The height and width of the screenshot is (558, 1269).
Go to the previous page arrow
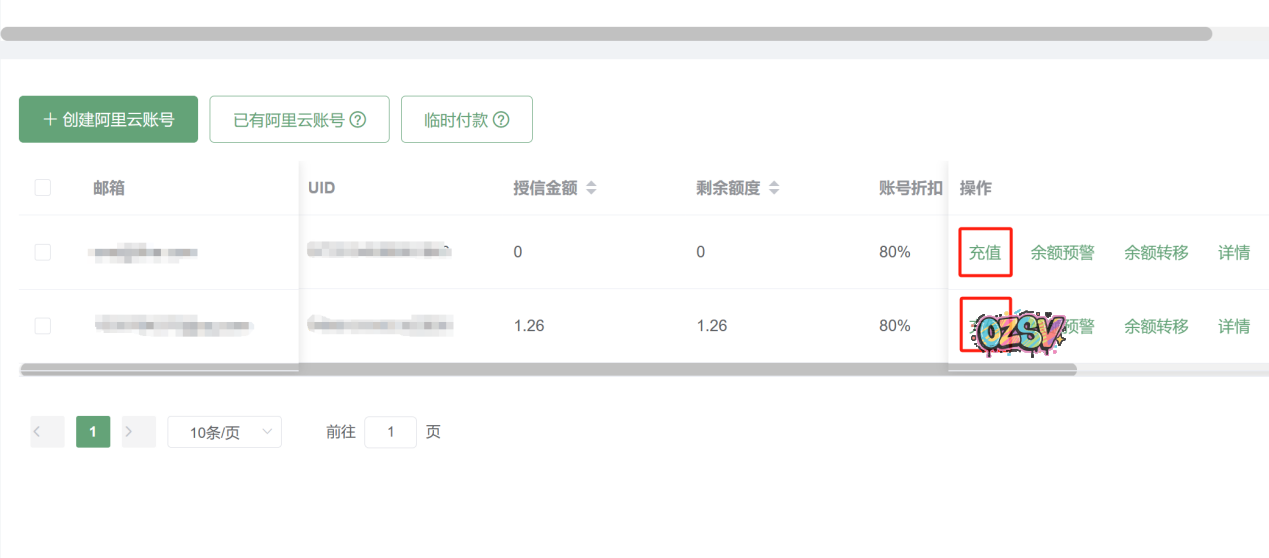(47, 432)
